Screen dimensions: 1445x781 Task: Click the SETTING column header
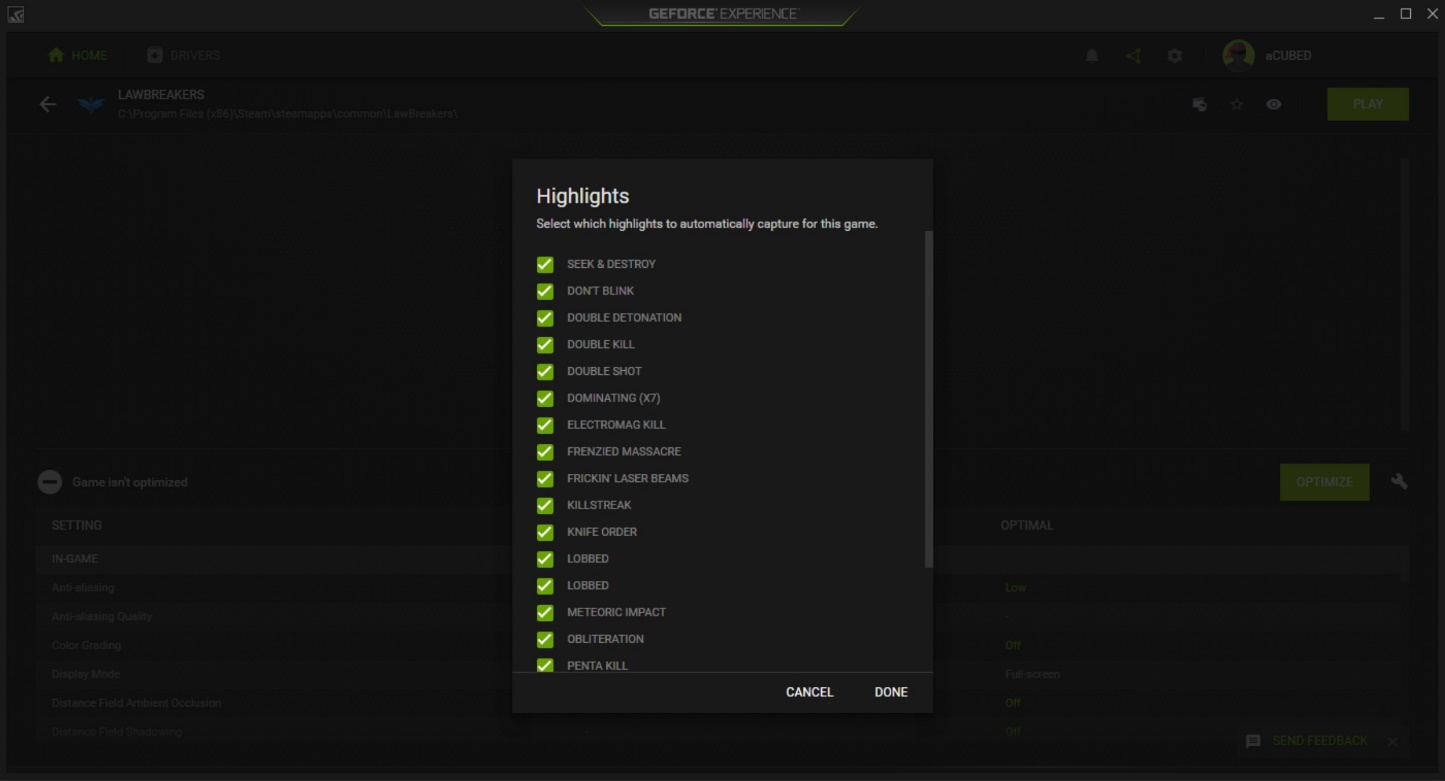pyautogui.click(x=77, y=525)
